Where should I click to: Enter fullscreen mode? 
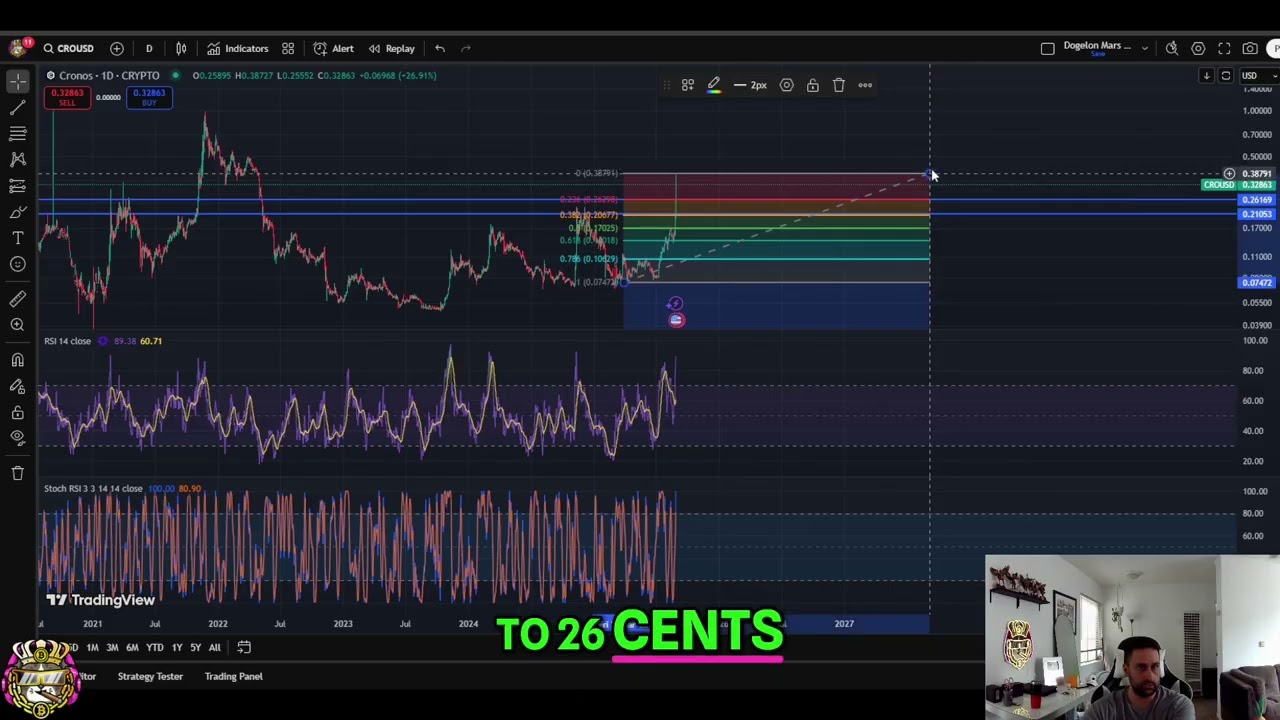pyautogui.click(x=1224, y=48)
